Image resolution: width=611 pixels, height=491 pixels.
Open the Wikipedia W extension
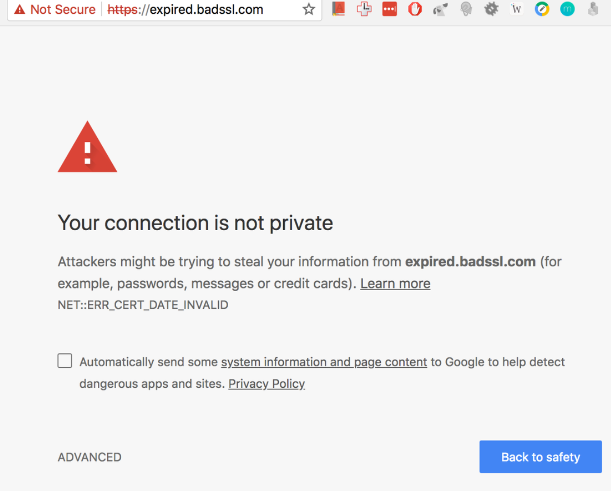516,9
